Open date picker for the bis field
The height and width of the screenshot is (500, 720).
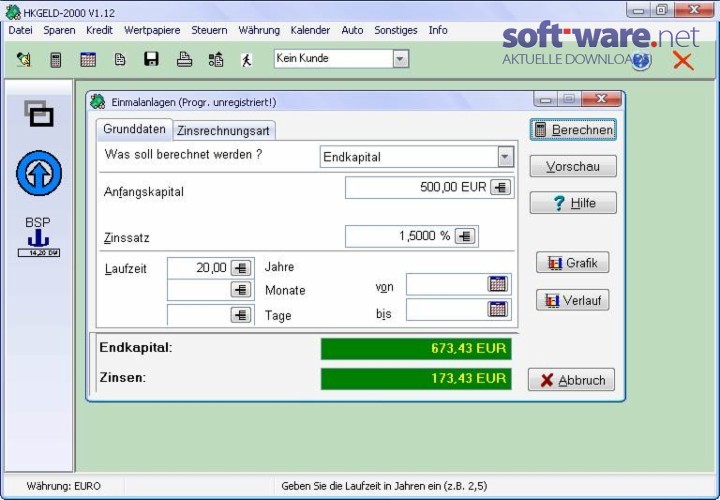[498, 309]
